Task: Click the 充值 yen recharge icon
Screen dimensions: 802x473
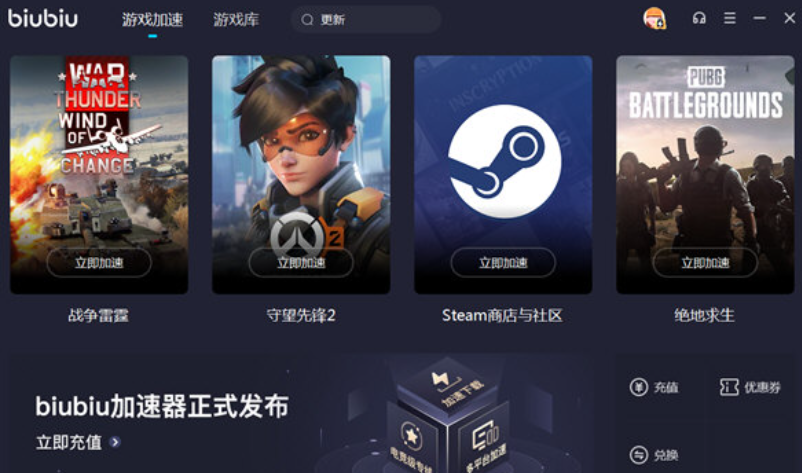Action: click(x=638, y=387)
